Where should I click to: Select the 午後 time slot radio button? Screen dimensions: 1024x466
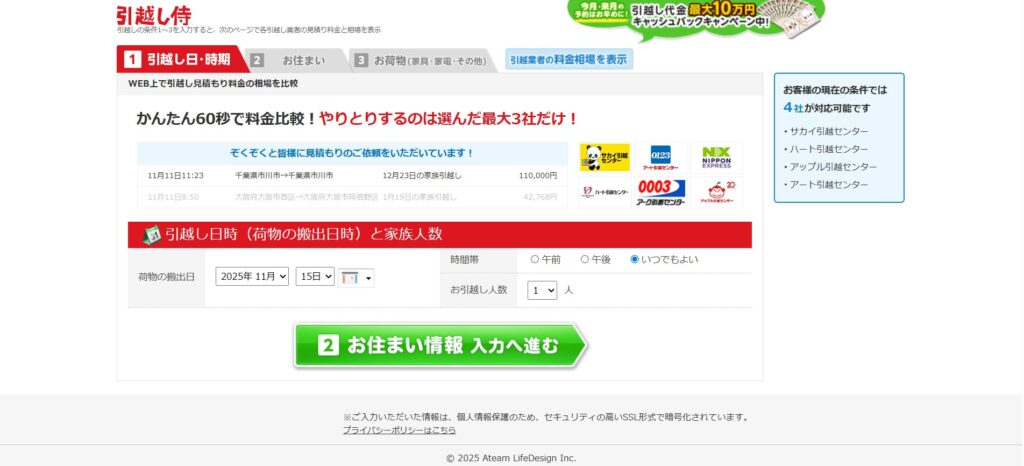[585, 259]
